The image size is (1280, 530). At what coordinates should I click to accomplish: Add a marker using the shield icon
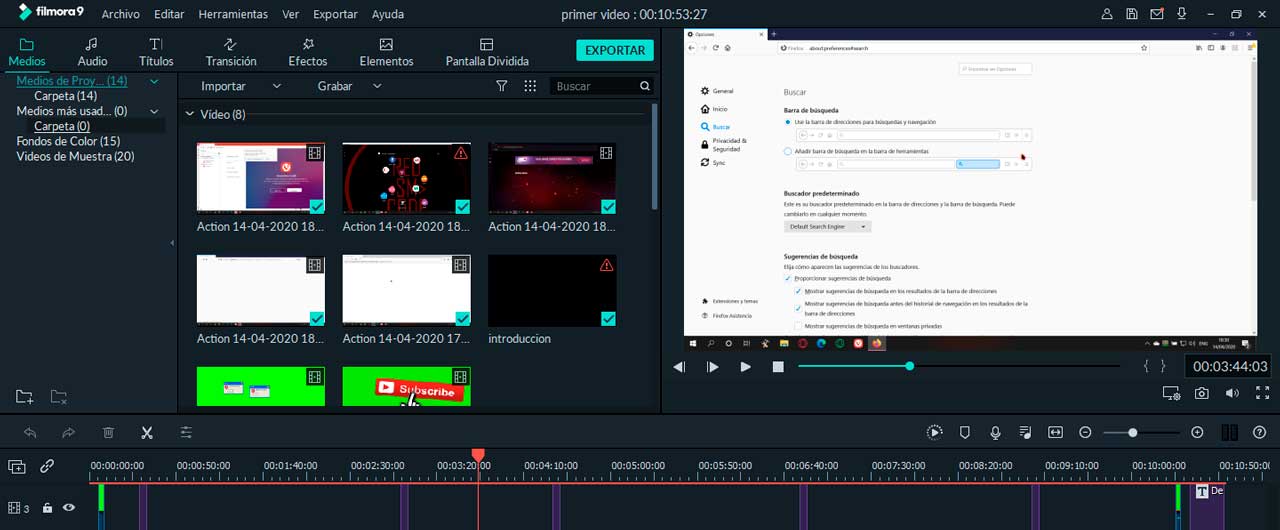point(965,433)
